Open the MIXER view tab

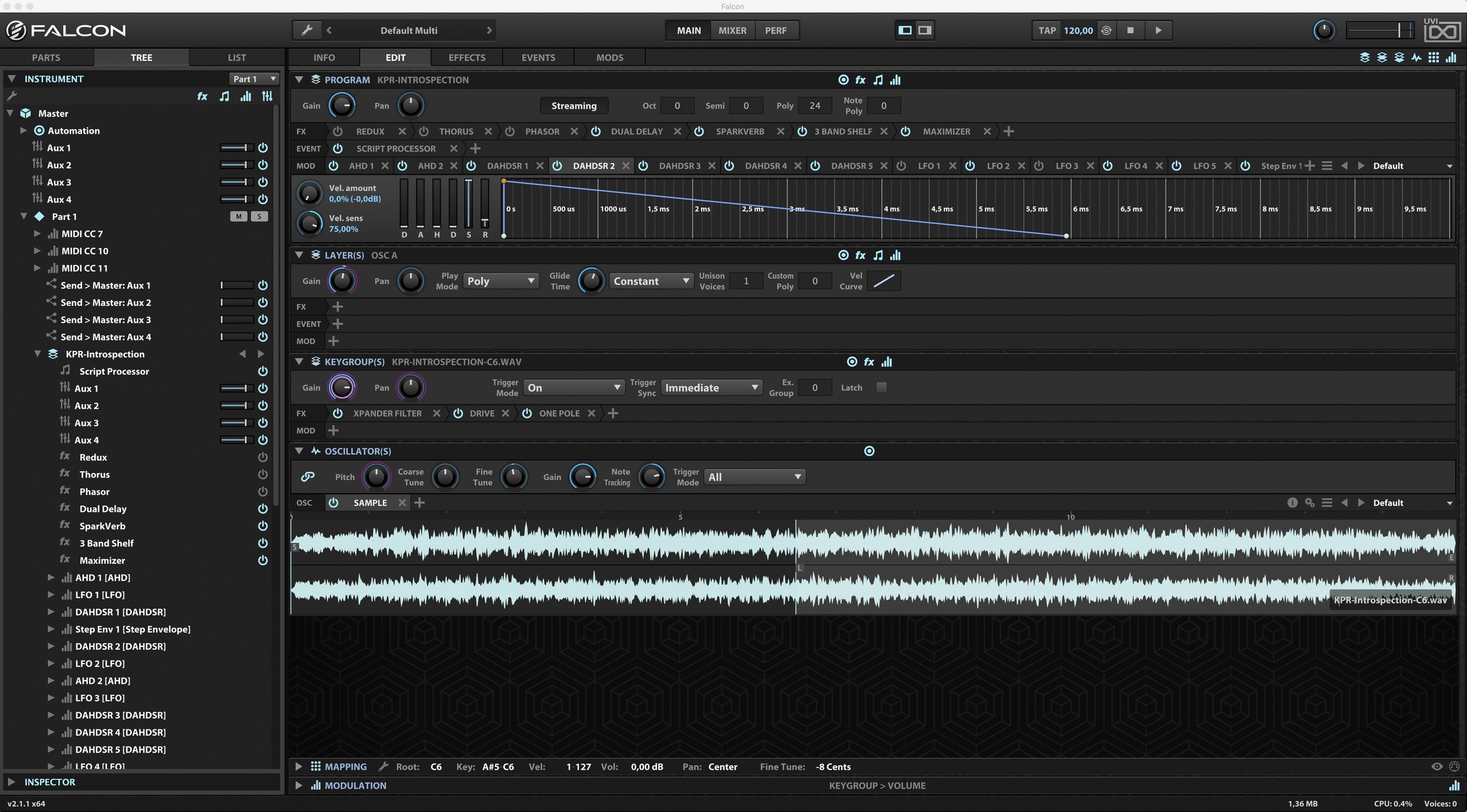click(x=732, y=30)
